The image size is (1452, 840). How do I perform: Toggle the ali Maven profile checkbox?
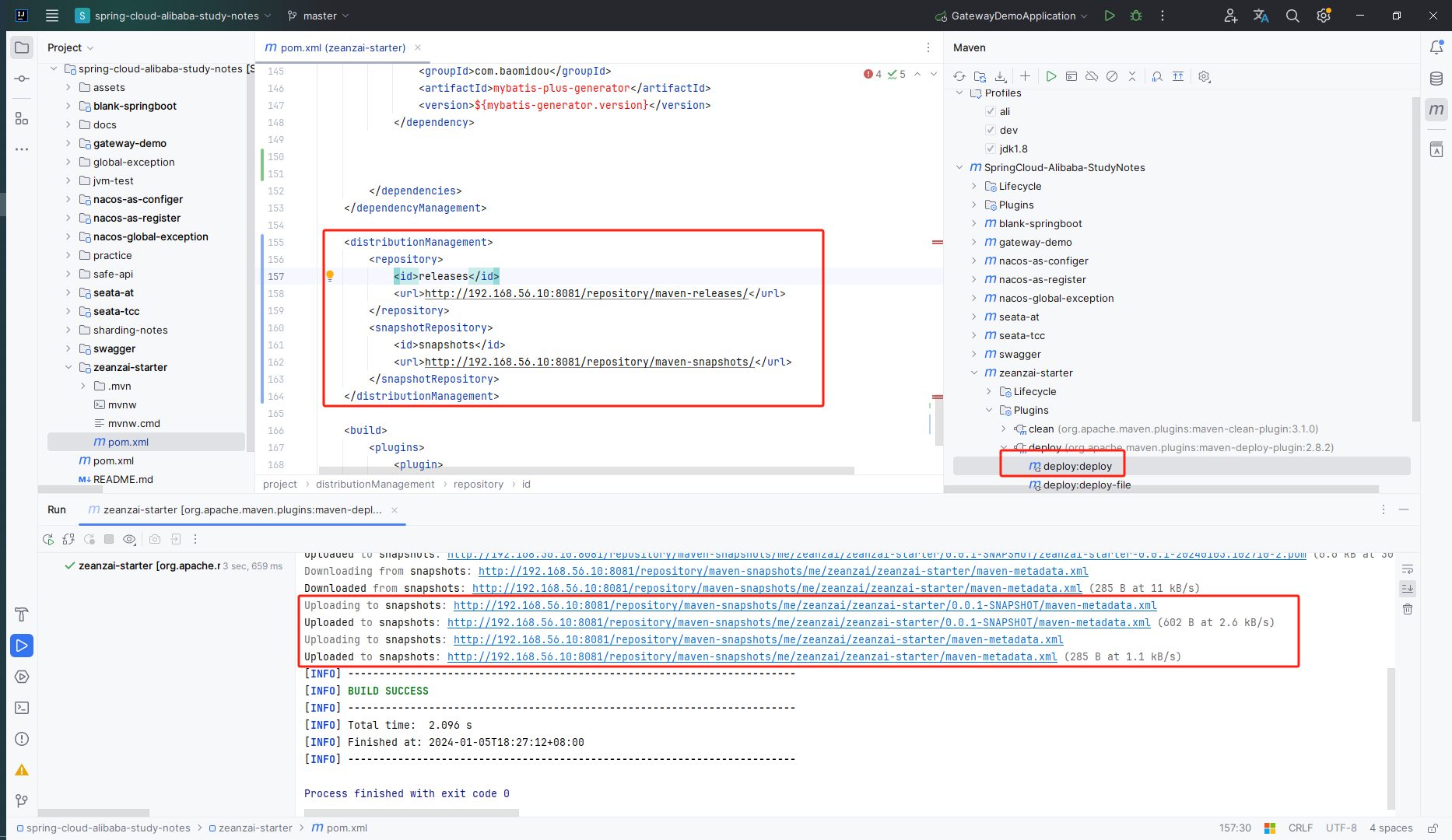pos(991,111)
